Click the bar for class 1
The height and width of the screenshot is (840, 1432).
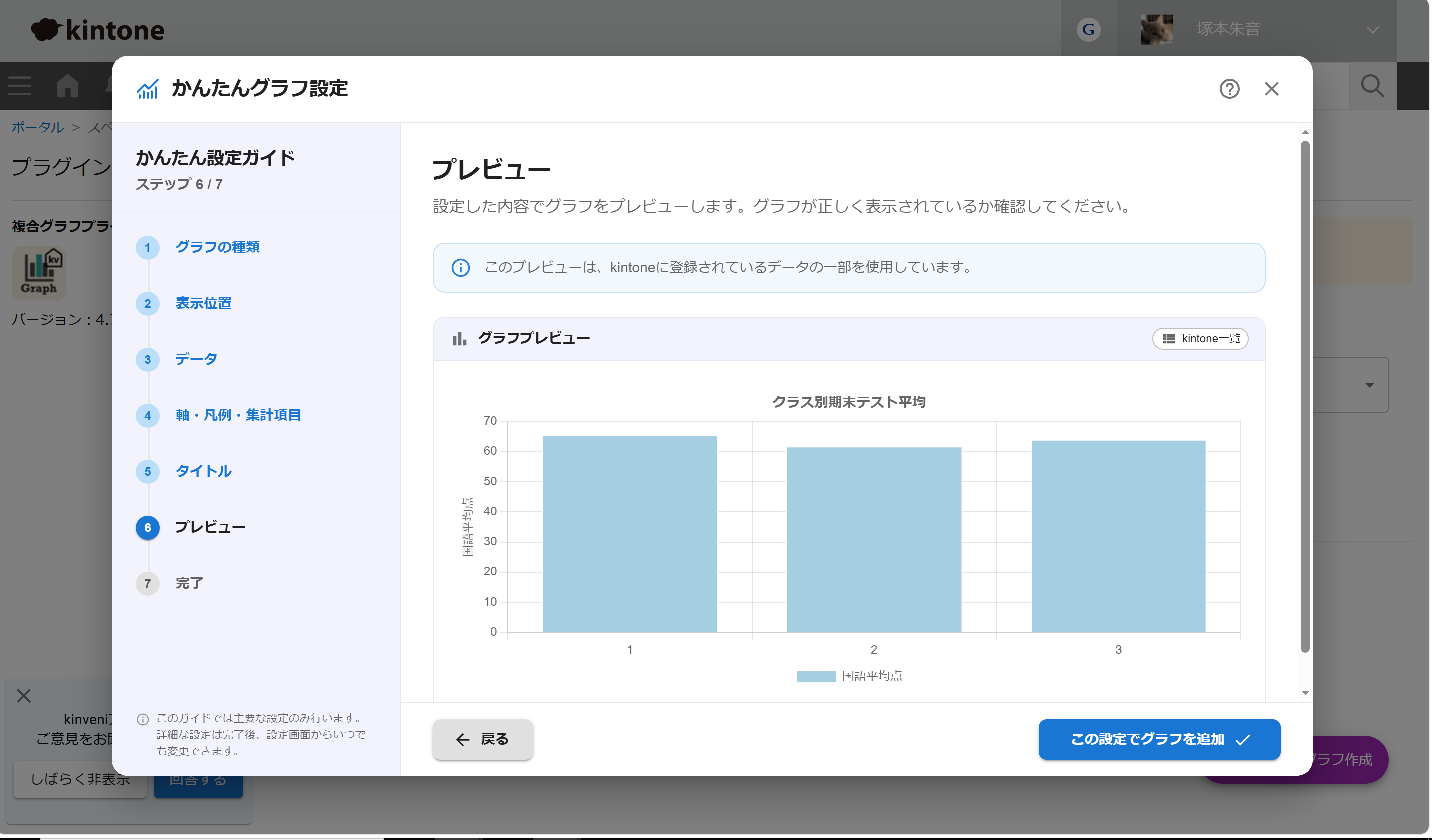(x=630, y=534)
